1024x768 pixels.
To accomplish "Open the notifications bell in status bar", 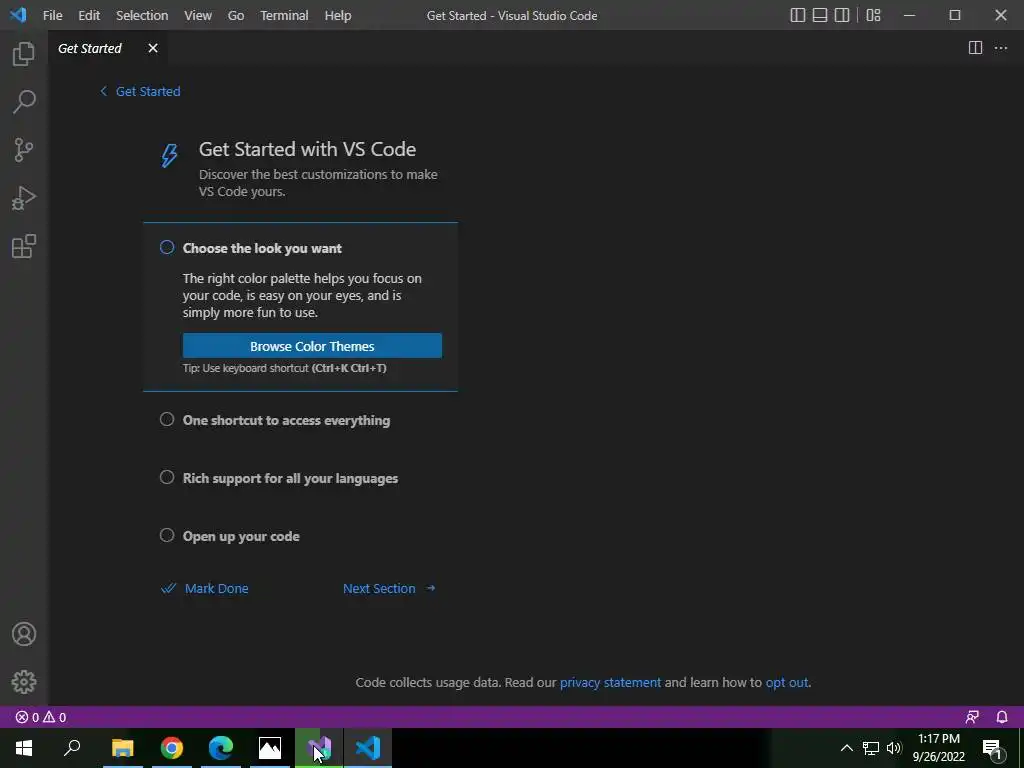I will (1002, 717).
